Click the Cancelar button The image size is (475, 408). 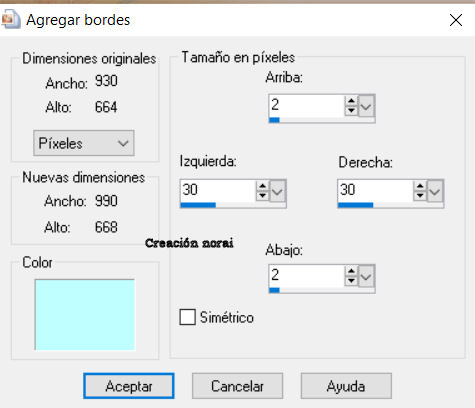point(237,386)
